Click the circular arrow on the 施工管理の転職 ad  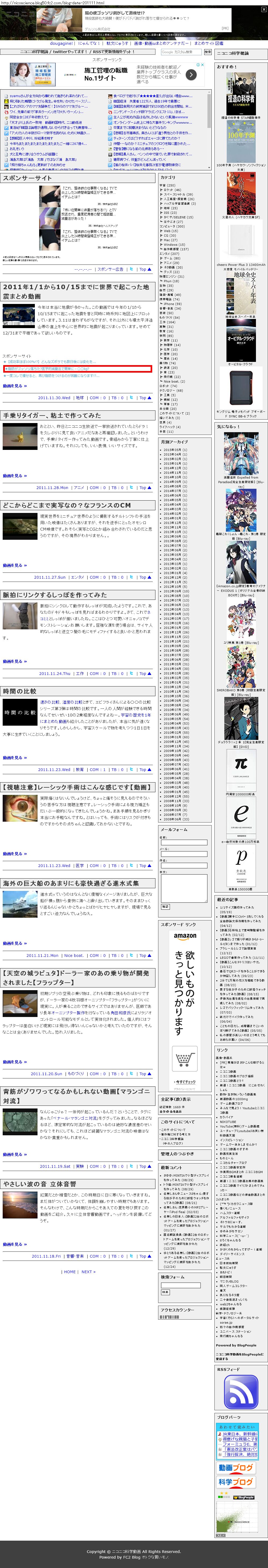tap(190, 75)
